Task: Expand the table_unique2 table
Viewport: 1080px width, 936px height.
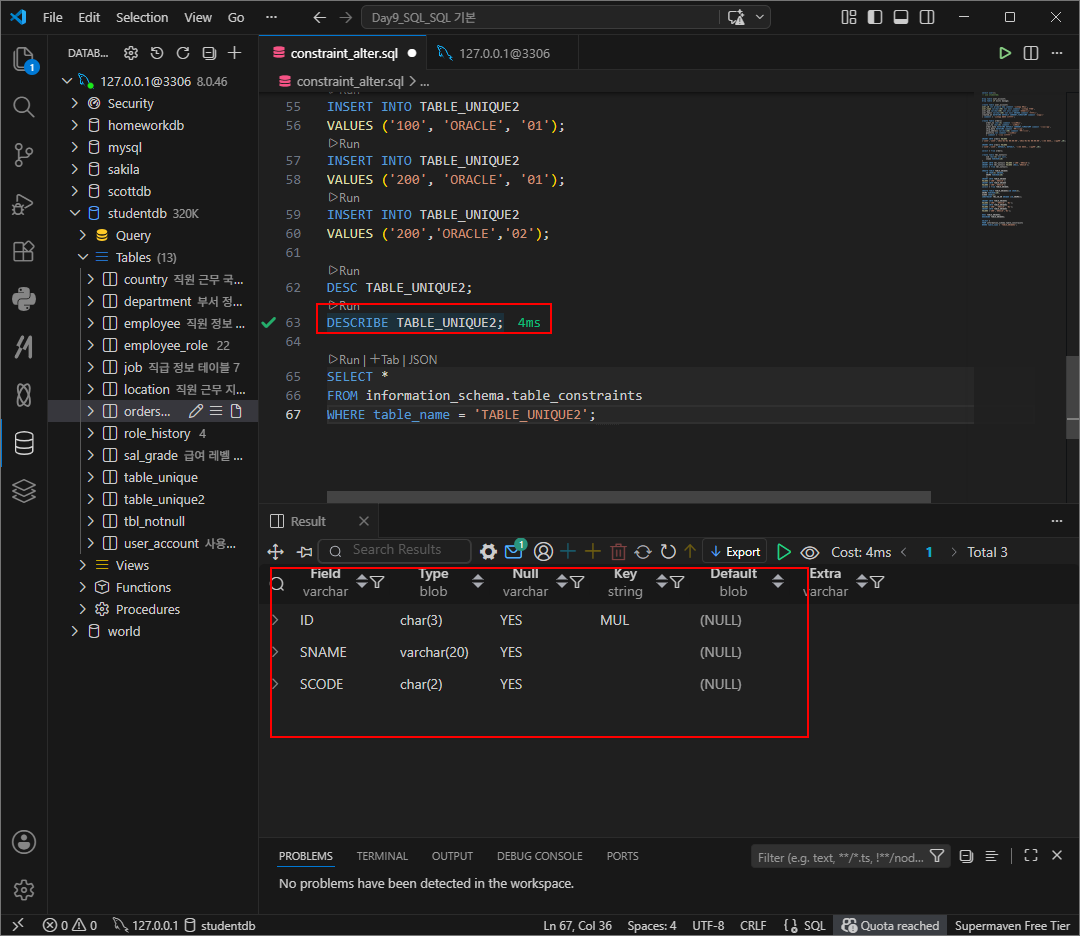Action: [x=90, y=499]
